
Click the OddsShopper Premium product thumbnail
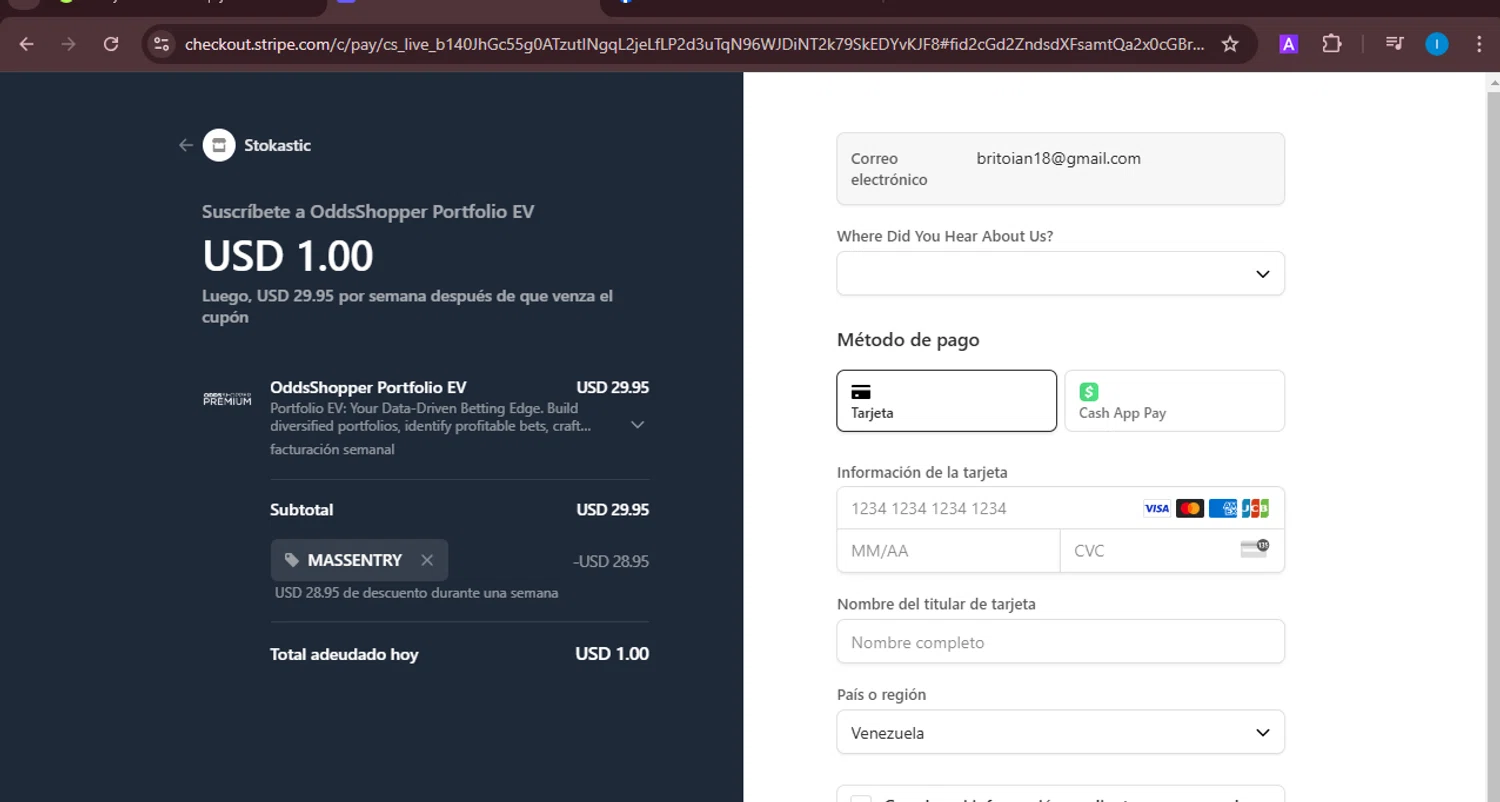coord(227,398)
